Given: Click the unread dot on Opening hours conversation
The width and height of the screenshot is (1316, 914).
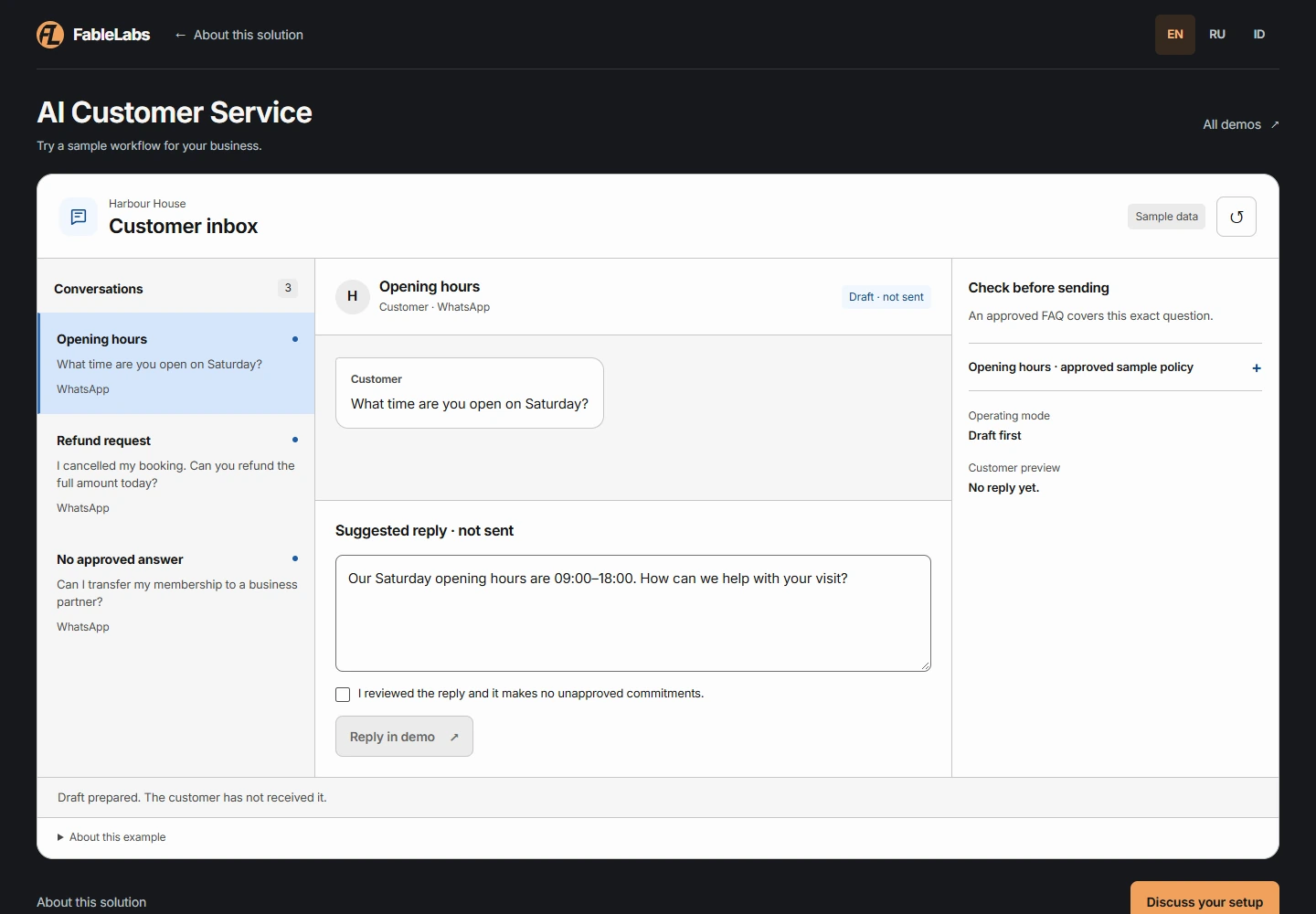Looking at the screenshot, I should [295, 339].
